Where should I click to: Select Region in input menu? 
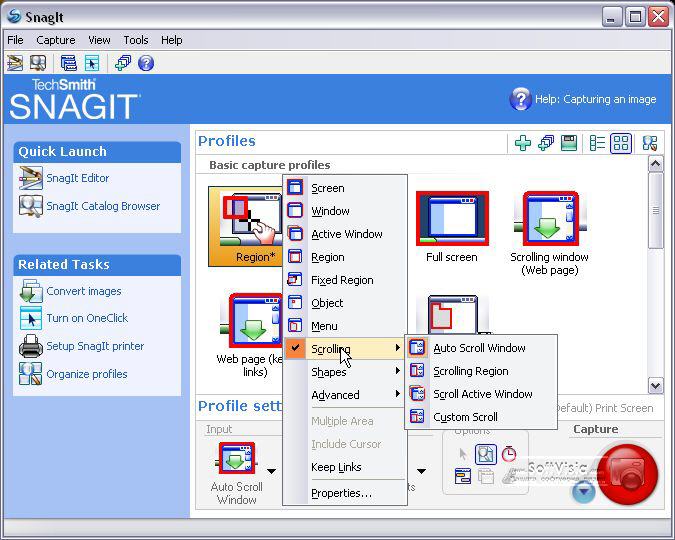pos(345,257)
